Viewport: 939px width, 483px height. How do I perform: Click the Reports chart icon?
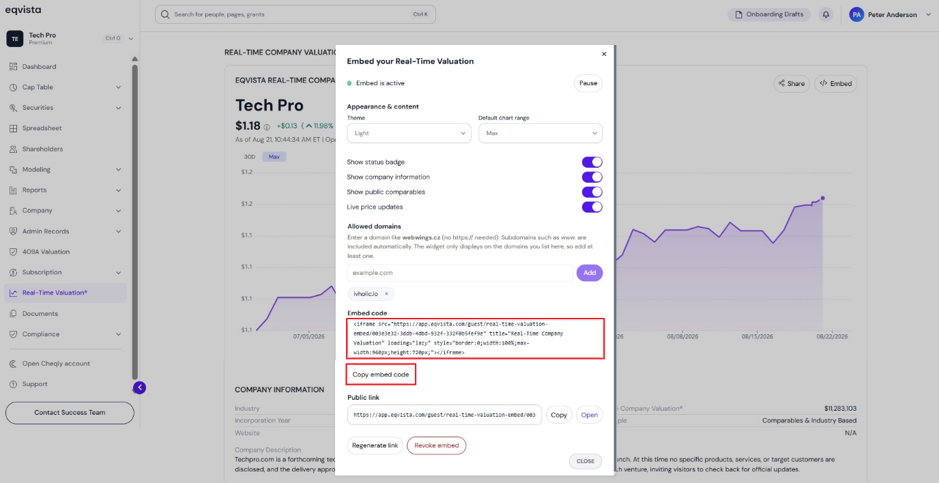point(13,190)
